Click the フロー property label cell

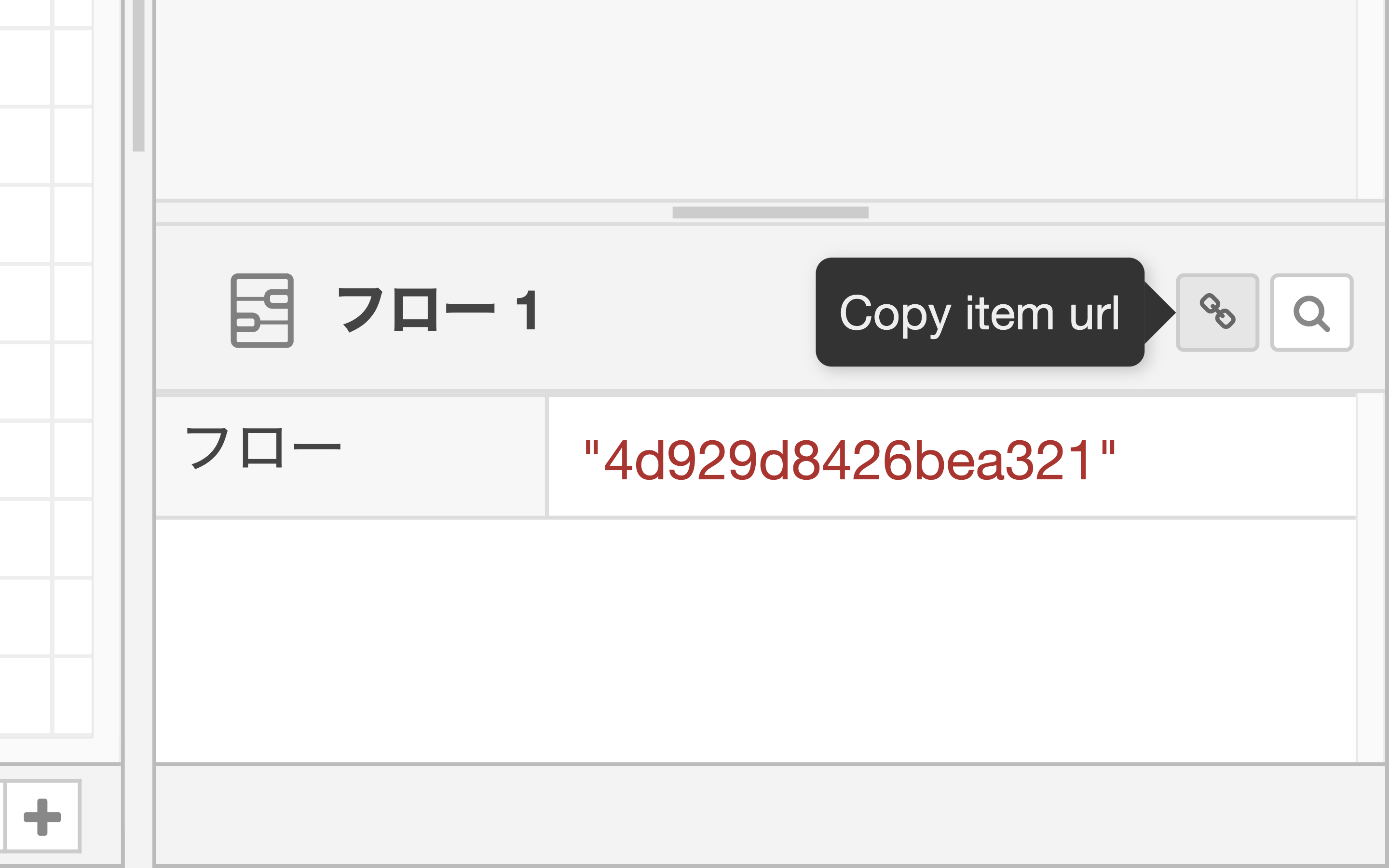[x=350, y=456]
